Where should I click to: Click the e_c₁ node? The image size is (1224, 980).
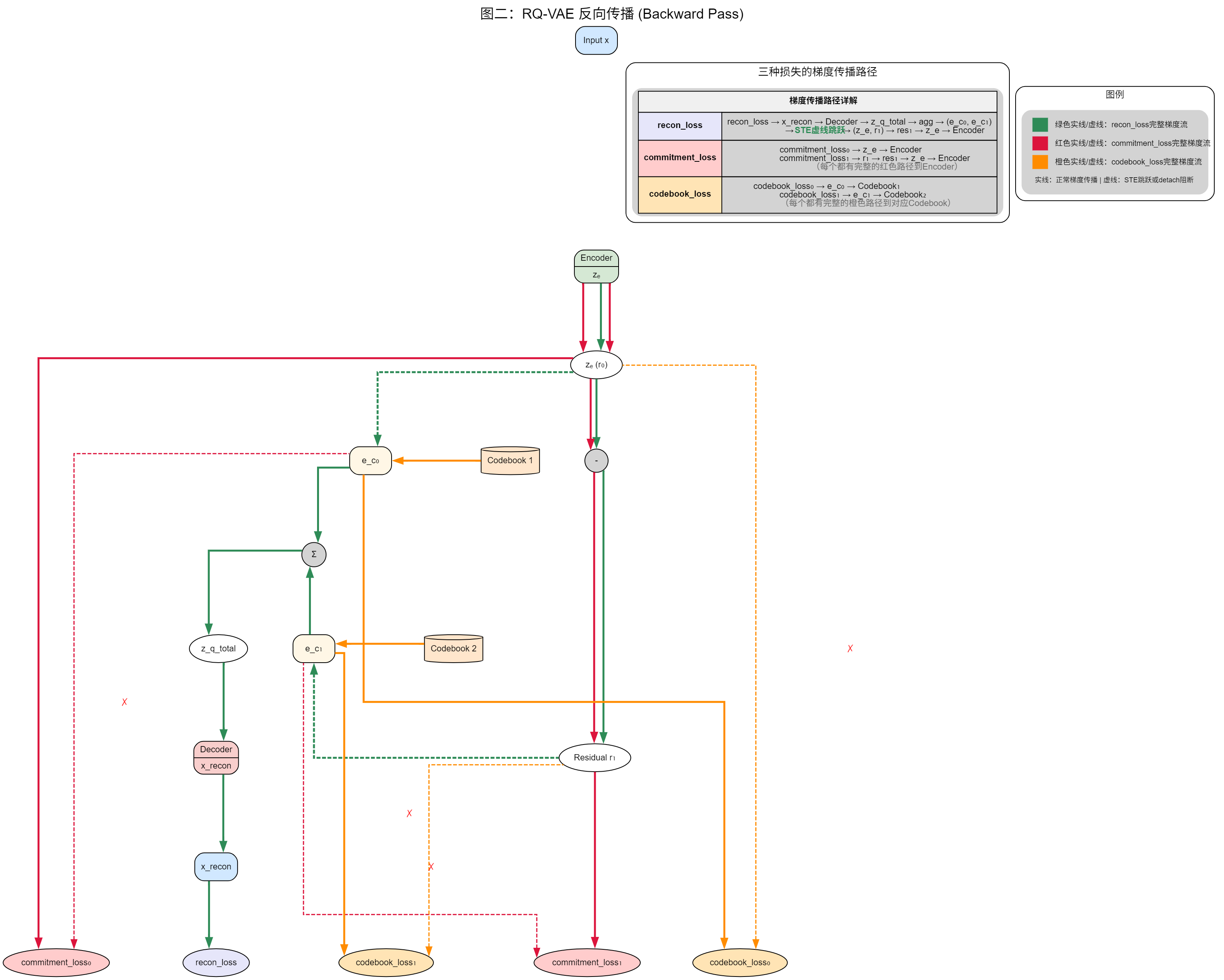coord(314,649)
